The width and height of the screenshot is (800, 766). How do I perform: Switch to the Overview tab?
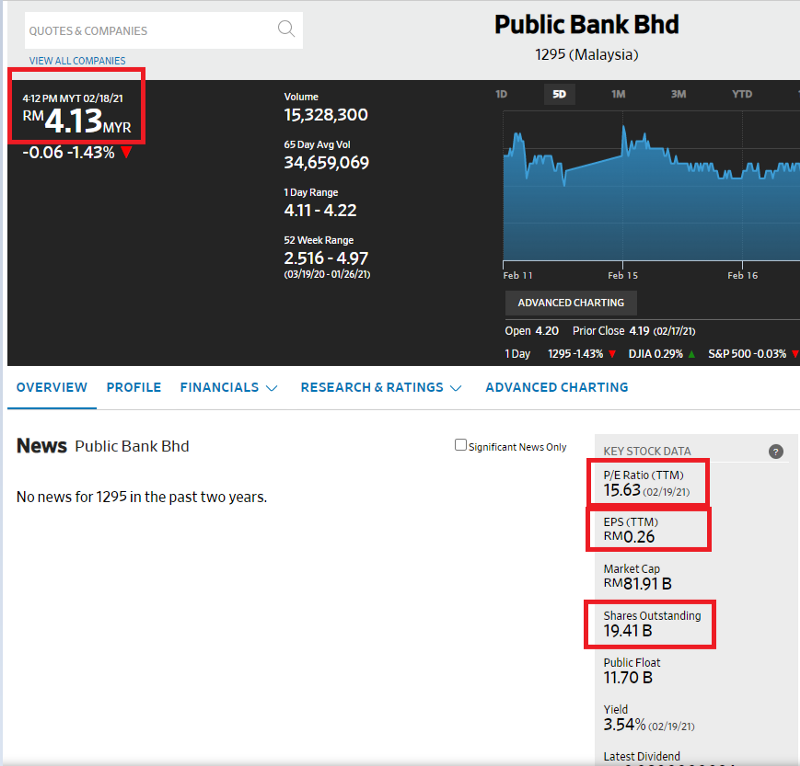[x=52, y=387]
